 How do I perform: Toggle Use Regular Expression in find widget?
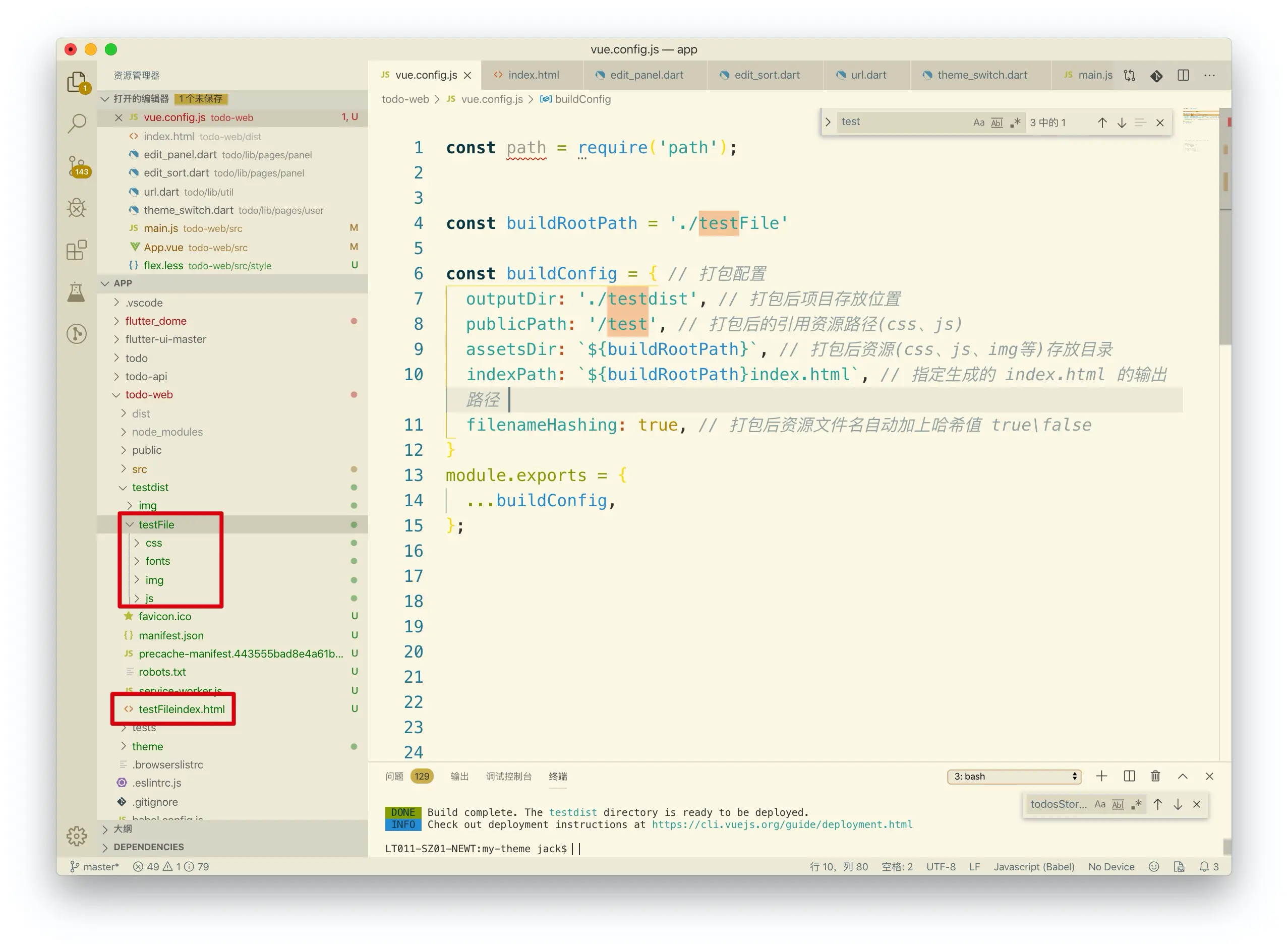[1016, 123]
